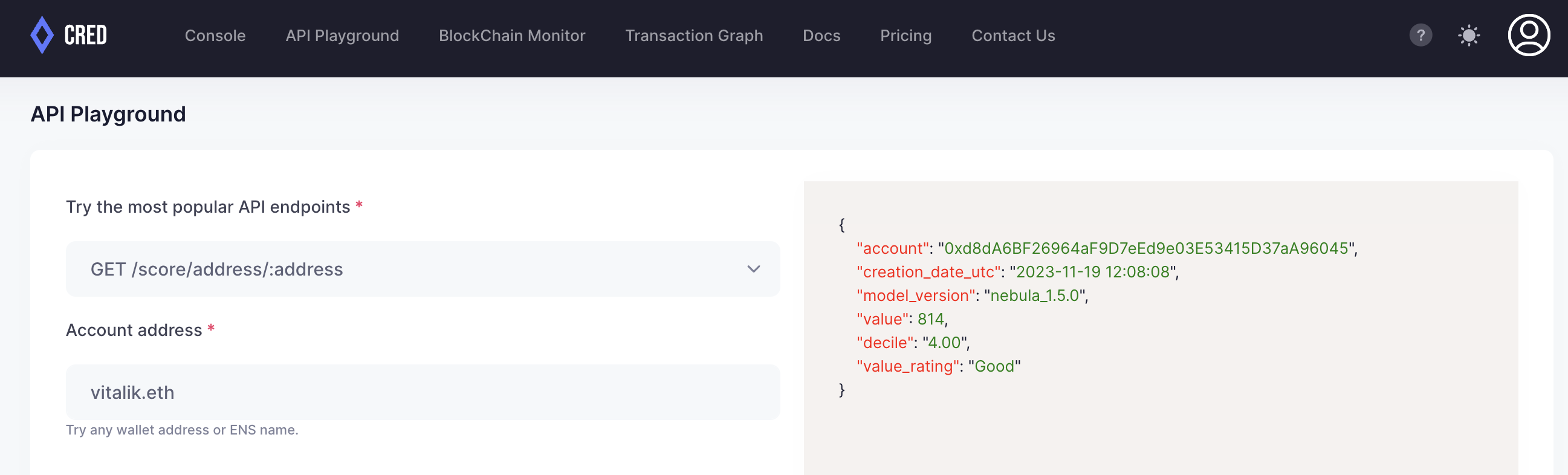Open the help question mark icon
This screenshot has height=475, width=1568.
[x=1420, y=35]
